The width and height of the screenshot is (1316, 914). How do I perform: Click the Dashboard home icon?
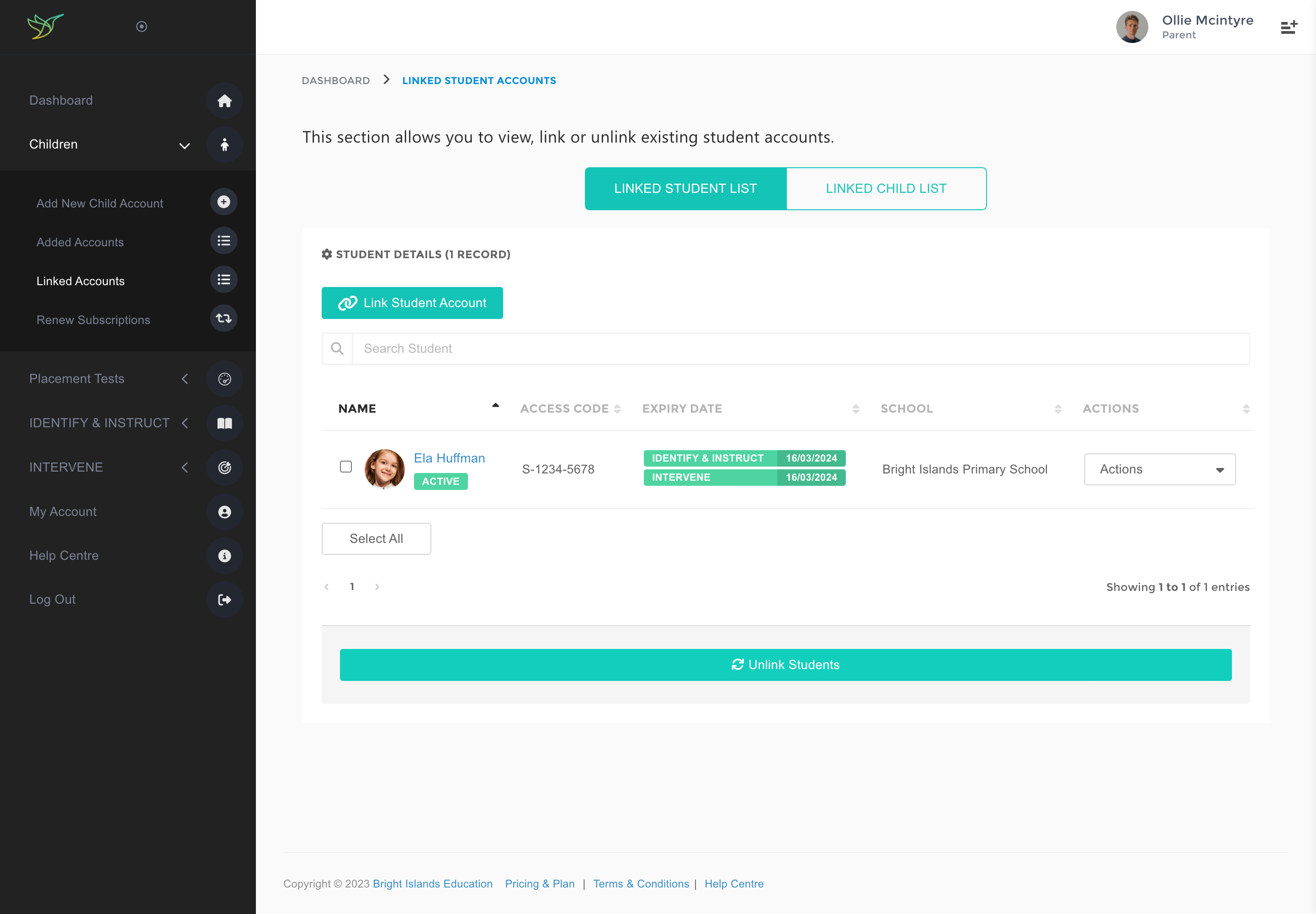pos(224,101)
